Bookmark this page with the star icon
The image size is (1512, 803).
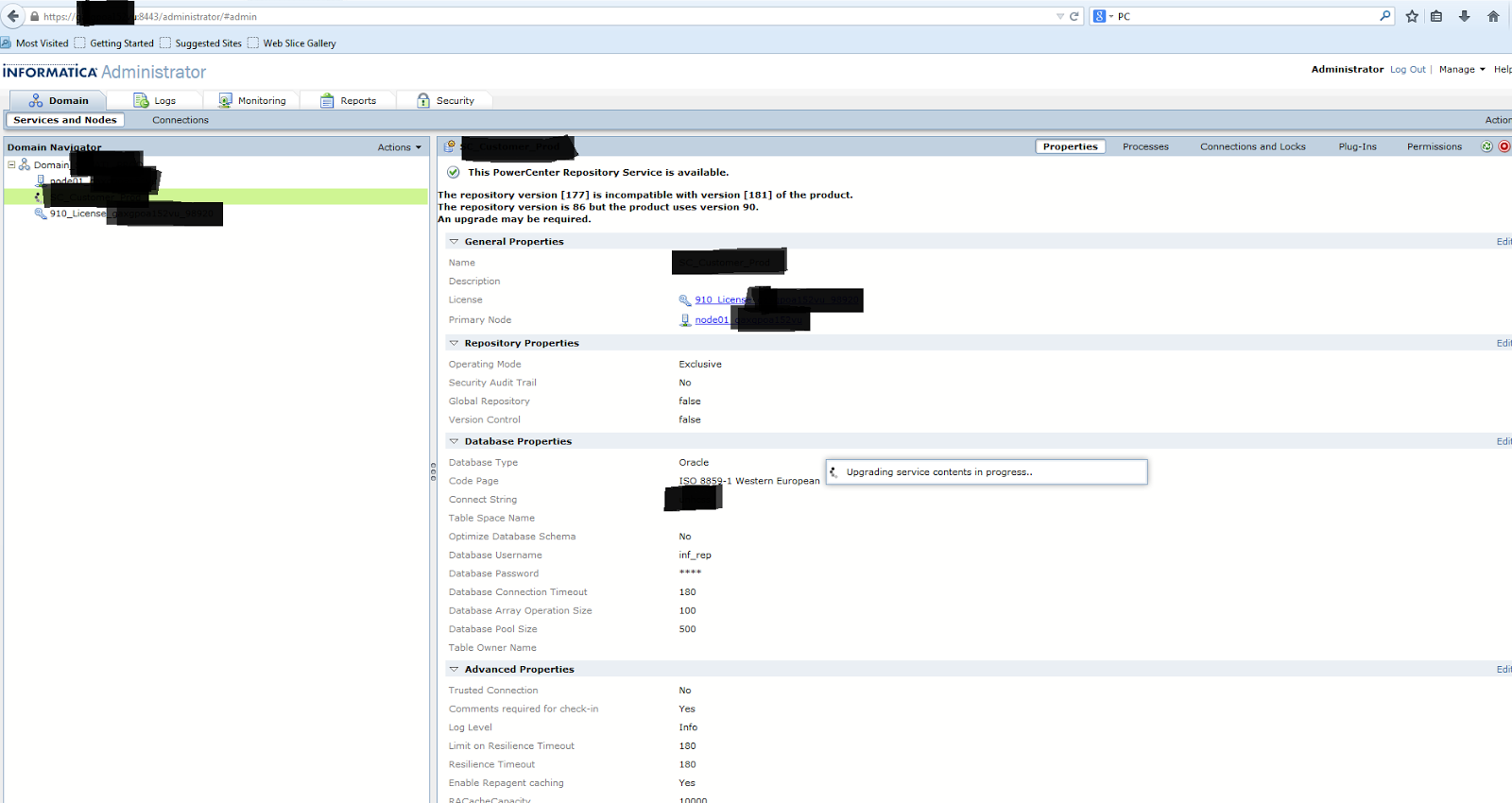1412,16
